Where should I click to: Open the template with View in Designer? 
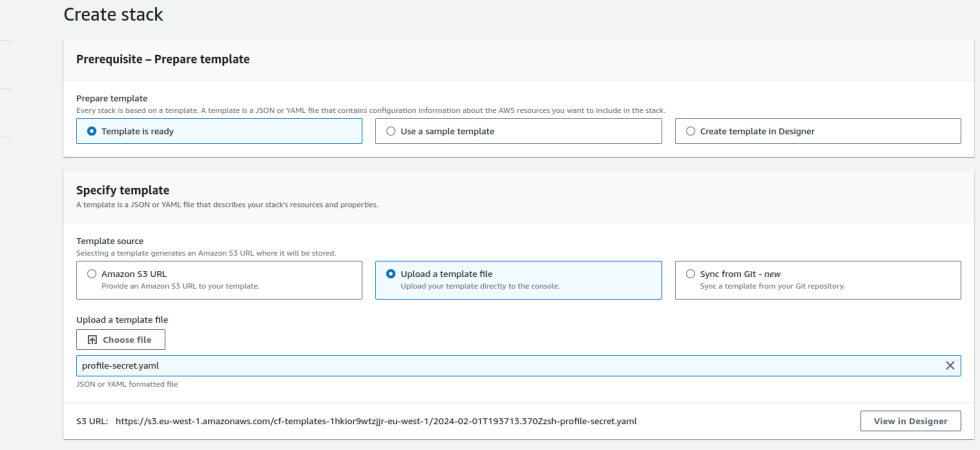pyautogui.click(x=910, y=421)
